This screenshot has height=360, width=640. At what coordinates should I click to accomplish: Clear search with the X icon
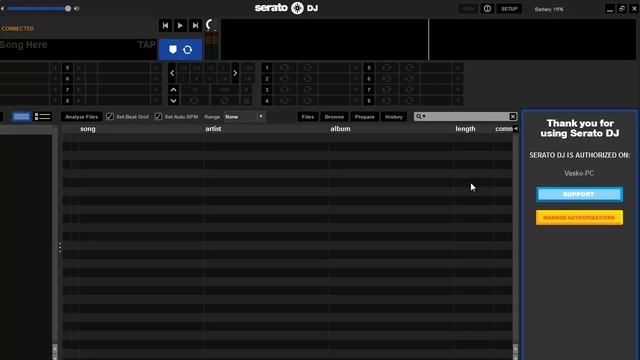[x=513, y=117]
